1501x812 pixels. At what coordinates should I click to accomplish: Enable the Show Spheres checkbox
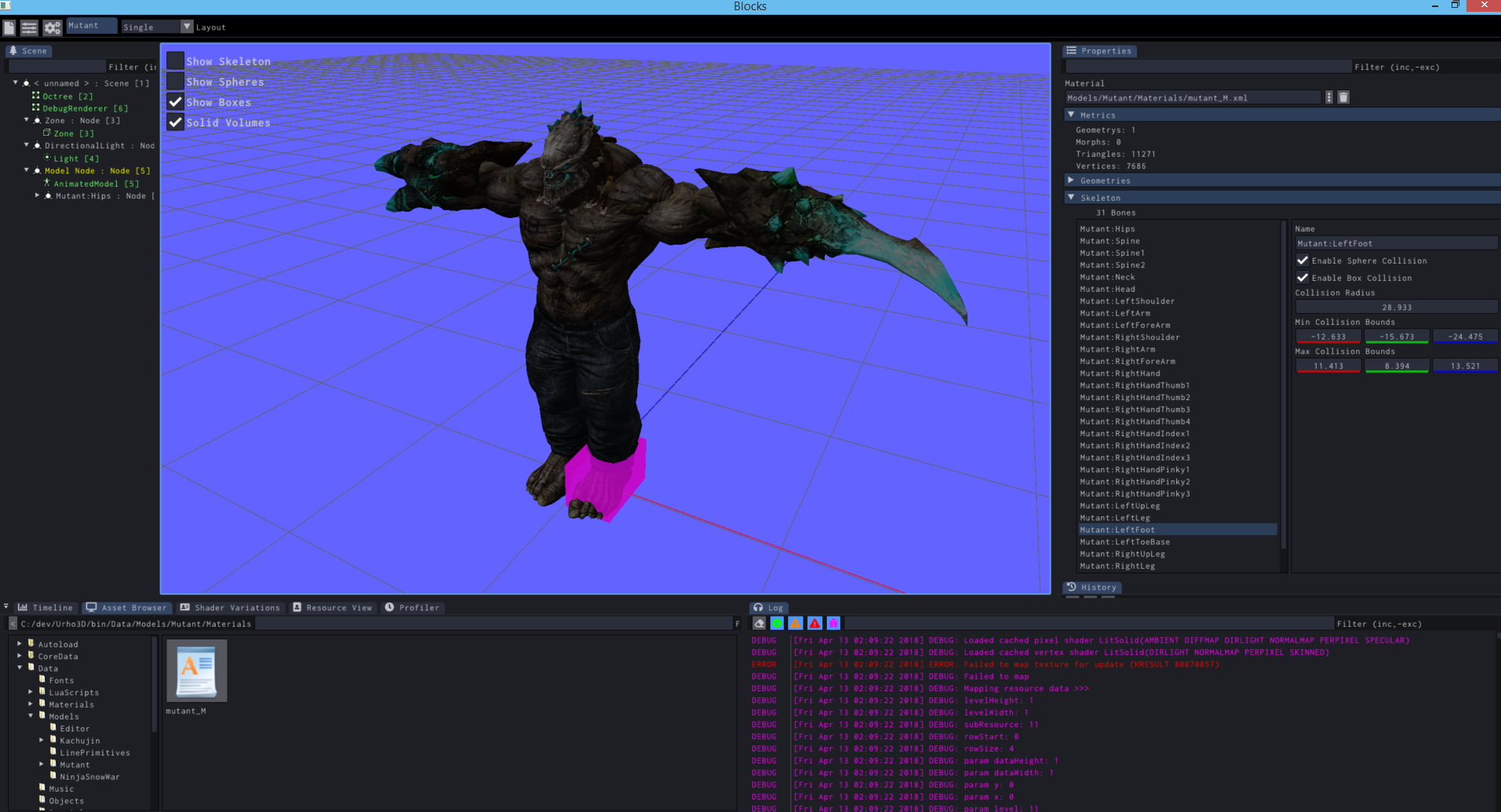click(175, 82)
